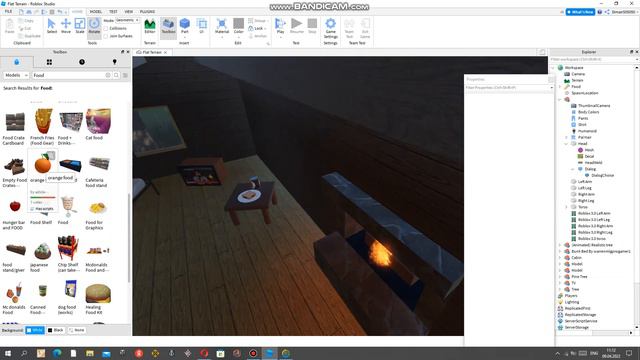This screenshot has width=640, height=360.
Task: Collapse the Head node in Explorer
Action: click(566, 144)
